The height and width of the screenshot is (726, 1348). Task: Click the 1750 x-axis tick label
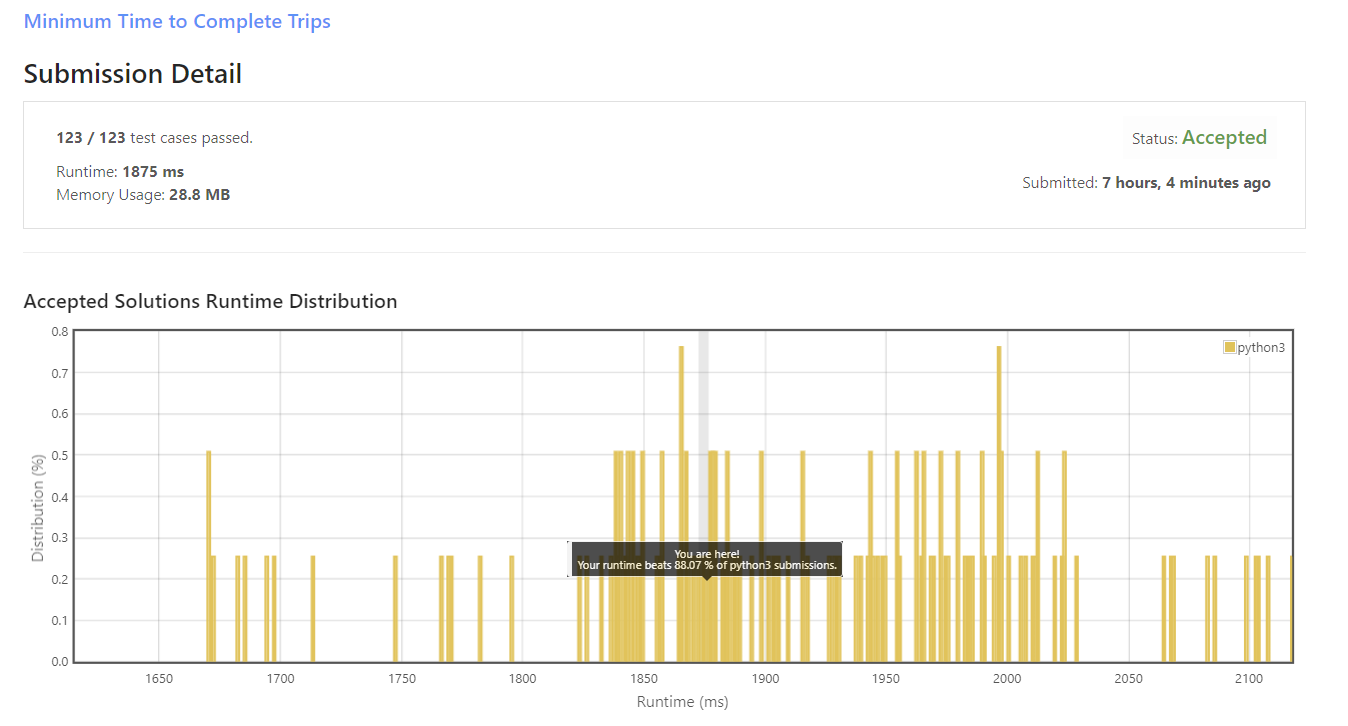click(402, 679)
